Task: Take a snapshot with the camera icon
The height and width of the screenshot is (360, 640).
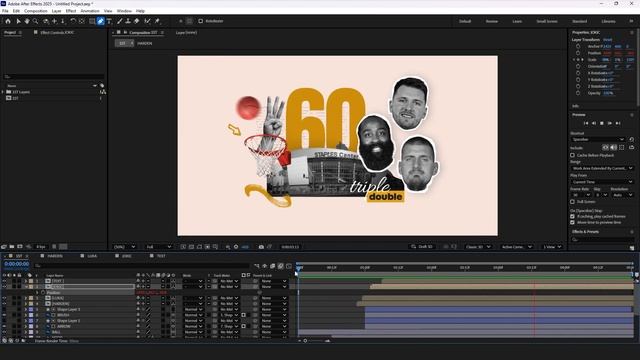Action: point(261,247)
